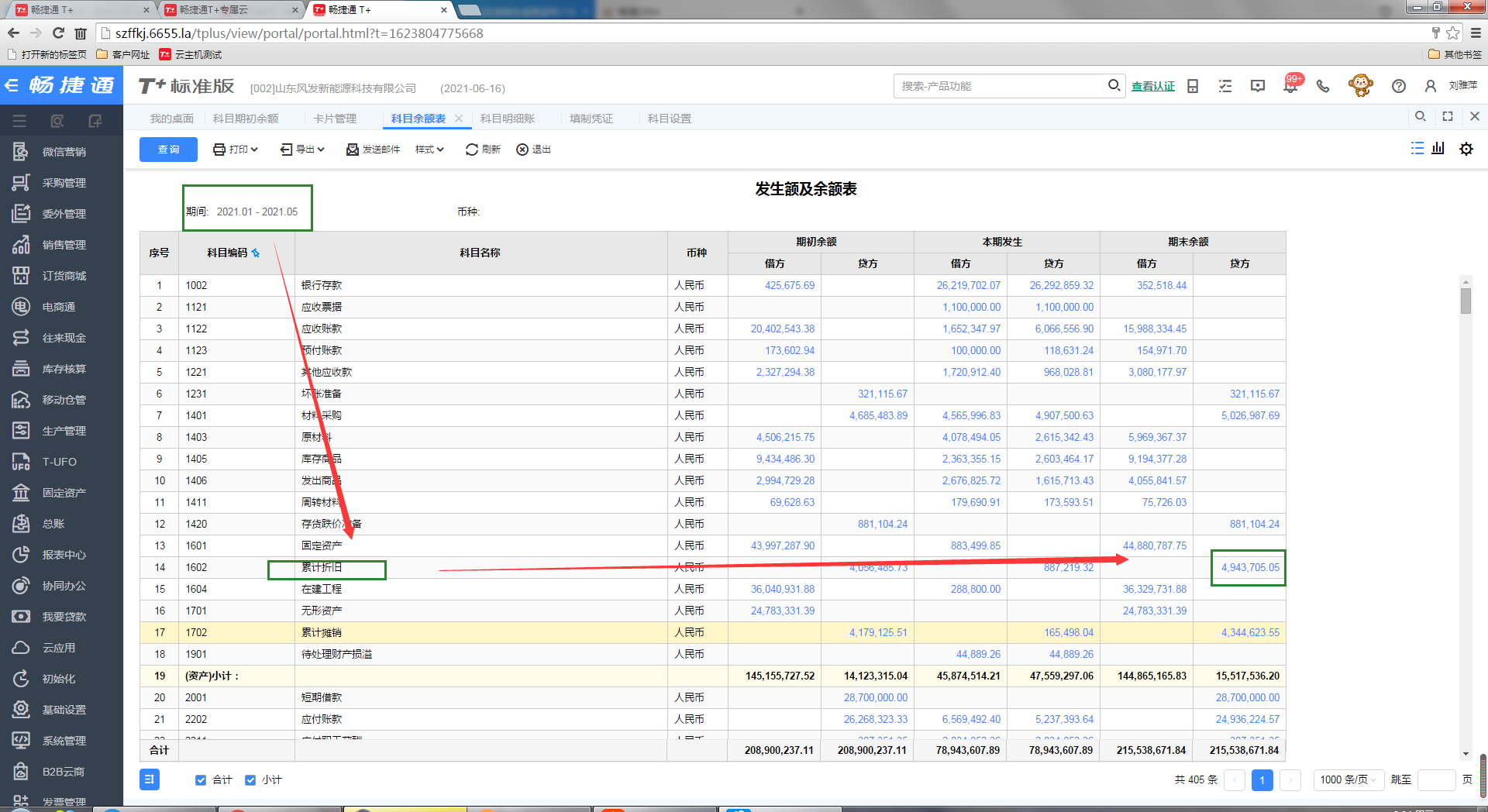Open the 查看认证 link
Screen dimensions: 1488x812
1153,86
